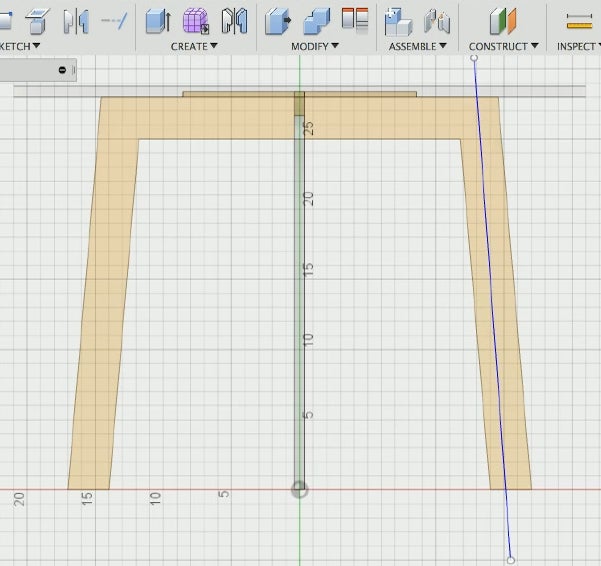Select the Measure ruler icon

[579, 21]
